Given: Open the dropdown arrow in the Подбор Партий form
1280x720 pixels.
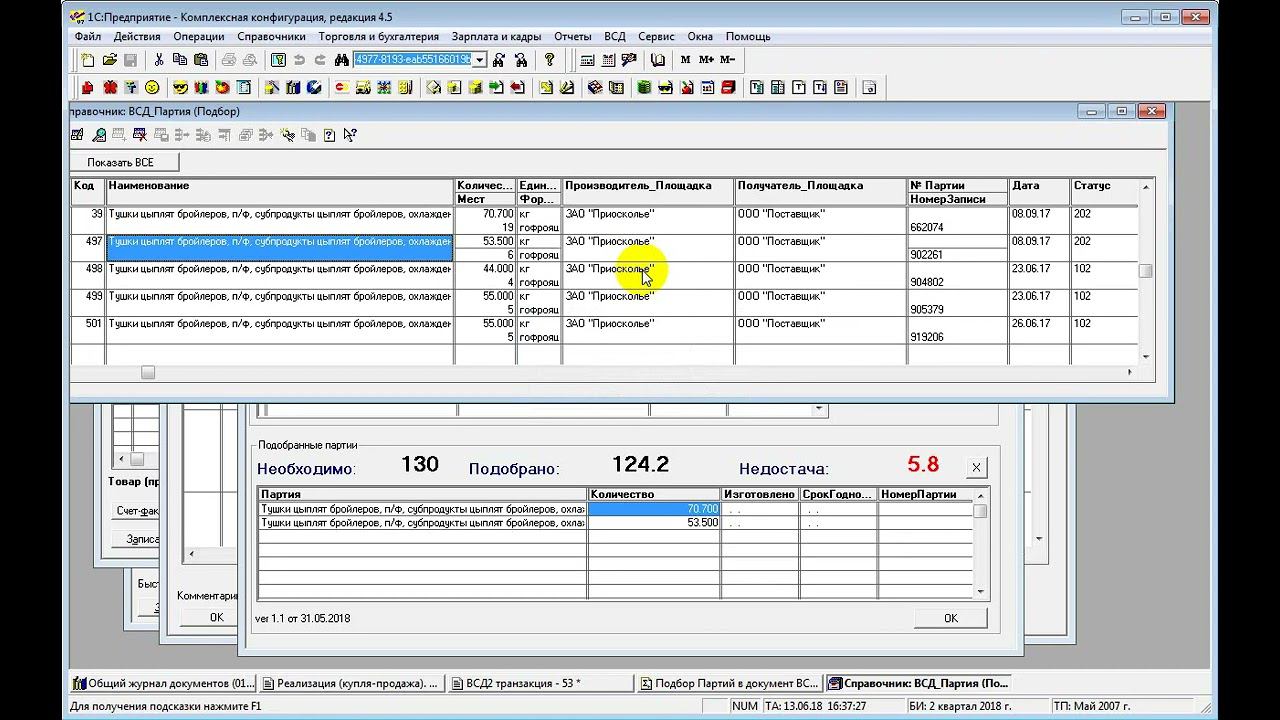Looking at the screenshot, I should click(819, 408).
